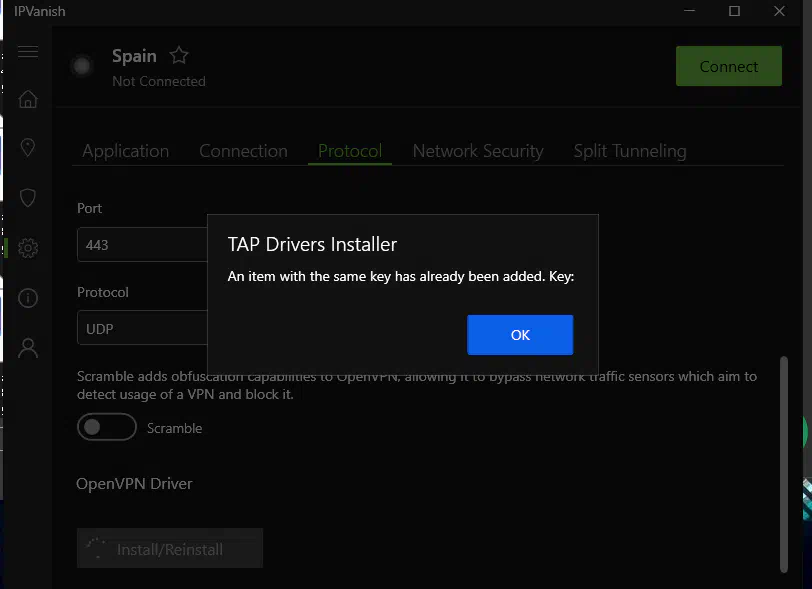The height and width of the screenshot is (589, 812).
Task: Minimize the IPVanish window
Action: [x=689, y=11]
